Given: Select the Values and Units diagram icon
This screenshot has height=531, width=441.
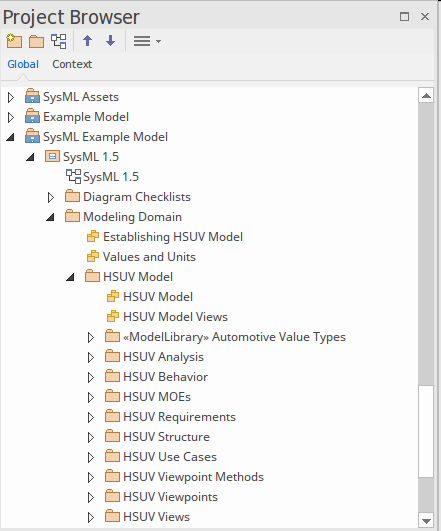Looking at the screenshot, I should point(93,256).
